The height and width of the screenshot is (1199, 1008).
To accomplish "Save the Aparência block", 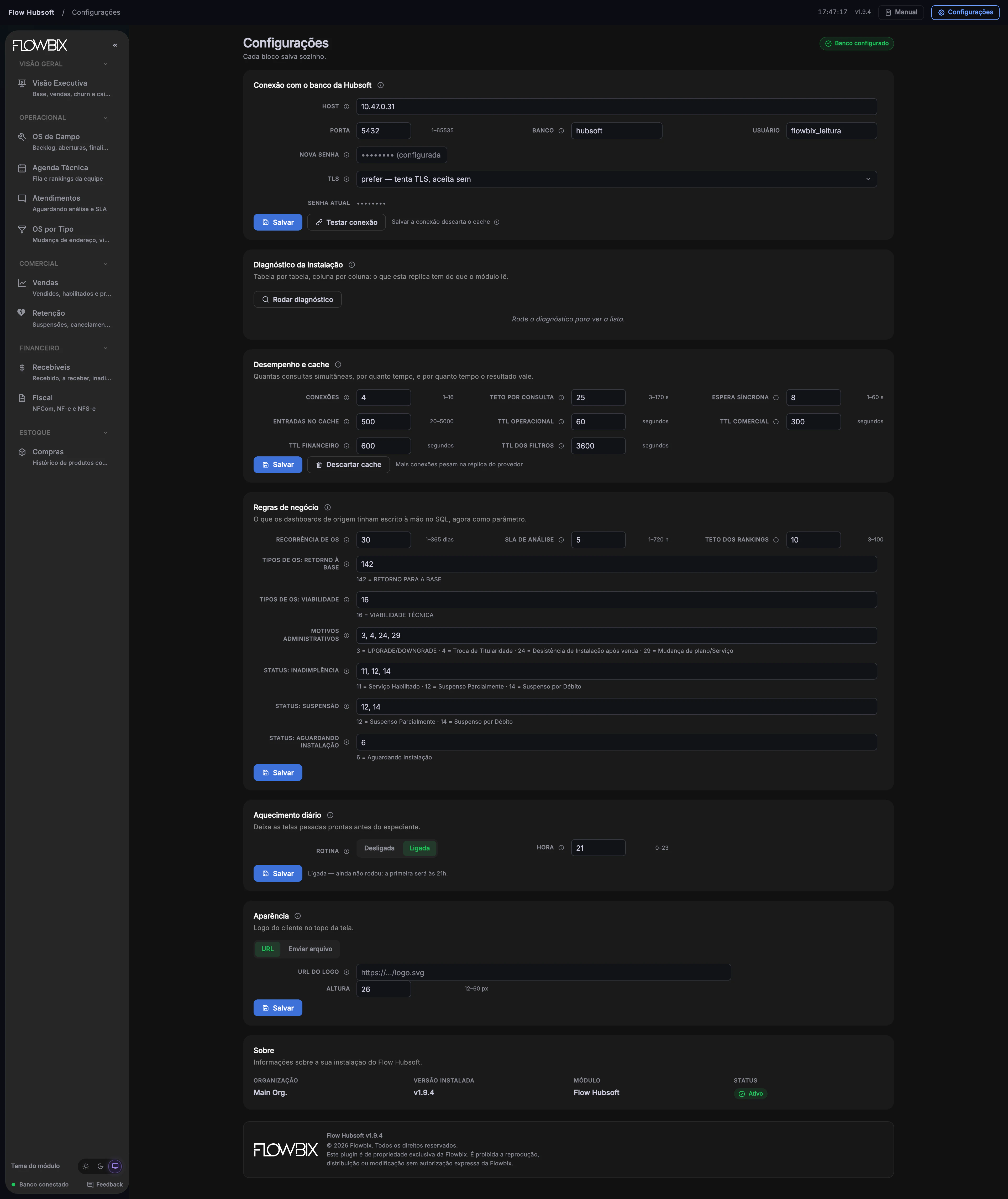I will [x=278, y=1008].
